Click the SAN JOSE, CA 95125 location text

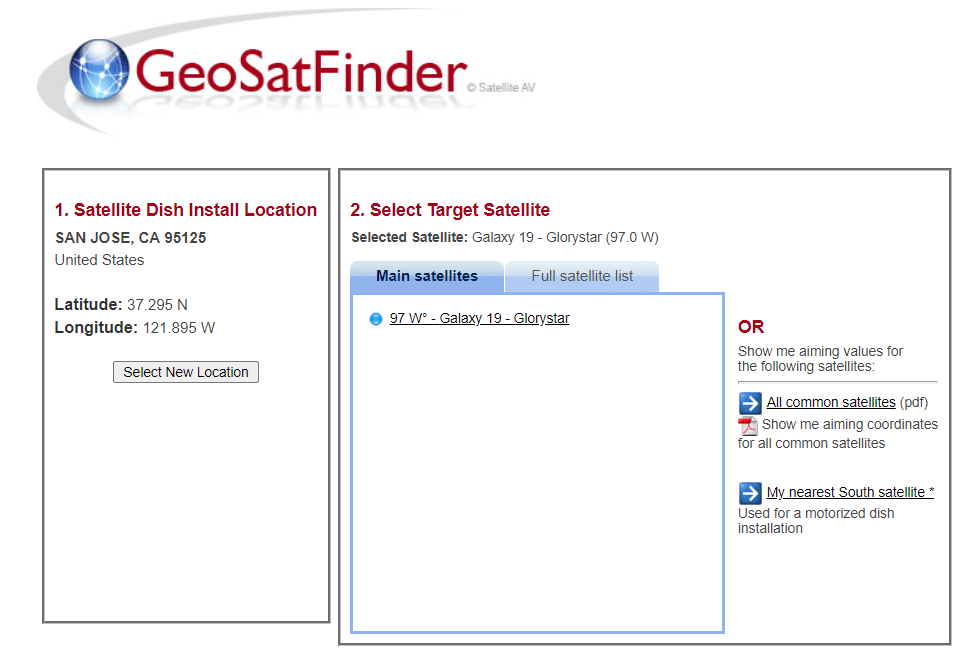click(x=131, y=238)
